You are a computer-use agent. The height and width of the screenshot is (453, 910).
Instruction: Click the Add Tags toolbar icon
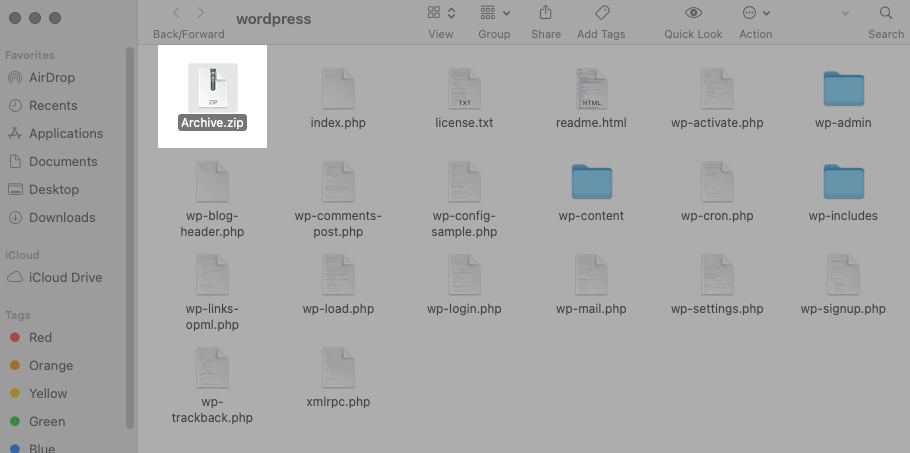pyautogui.click(x=602, y=12)
